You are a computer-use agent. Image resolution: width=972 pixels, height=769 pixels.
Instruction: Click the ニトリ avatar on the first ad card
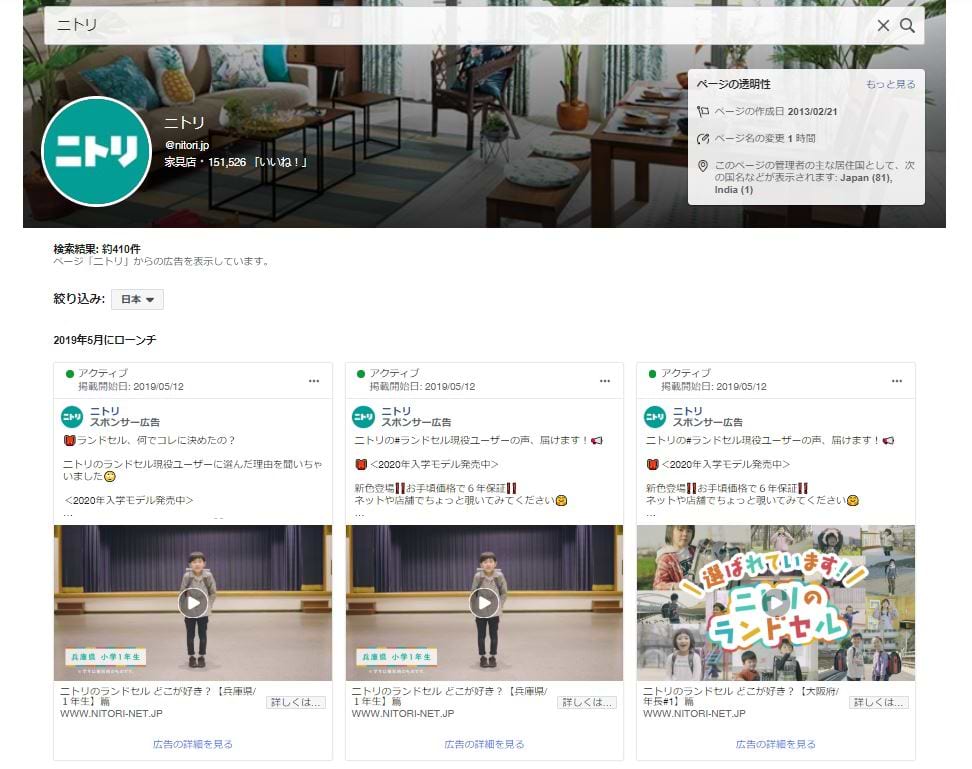tap(72, 416)
